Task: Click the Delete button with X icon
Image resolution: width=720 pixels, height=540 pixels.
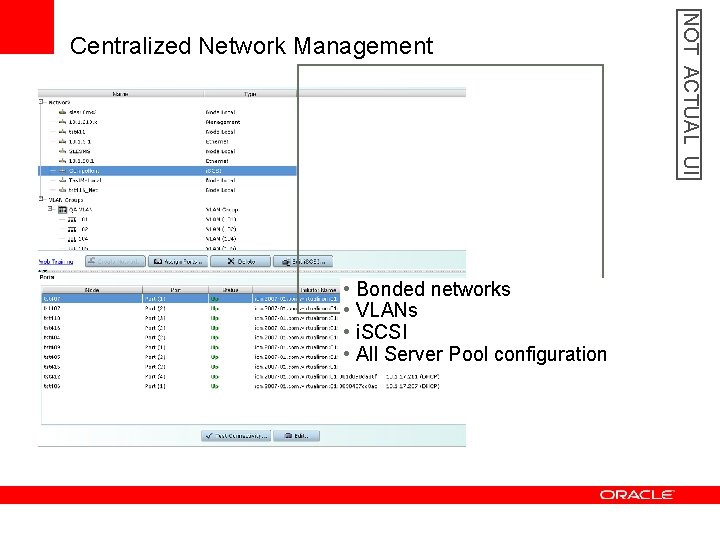Action: tap(241, 261)
